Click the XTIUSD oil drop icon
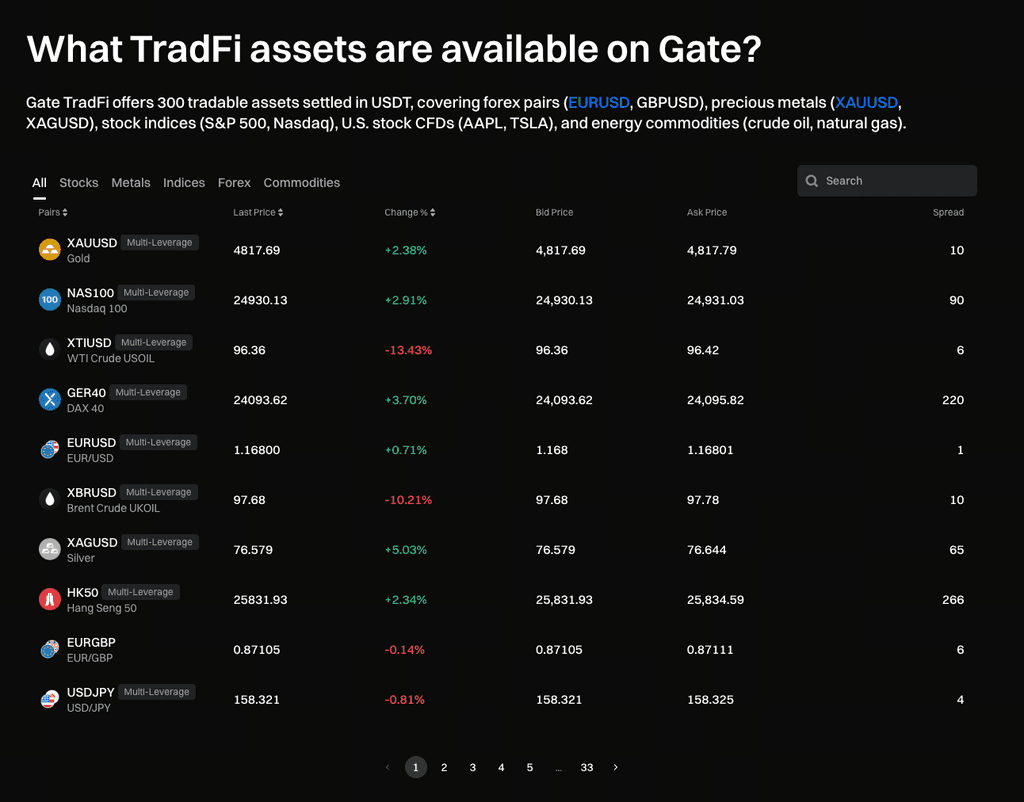 click(x=49, y=350)
